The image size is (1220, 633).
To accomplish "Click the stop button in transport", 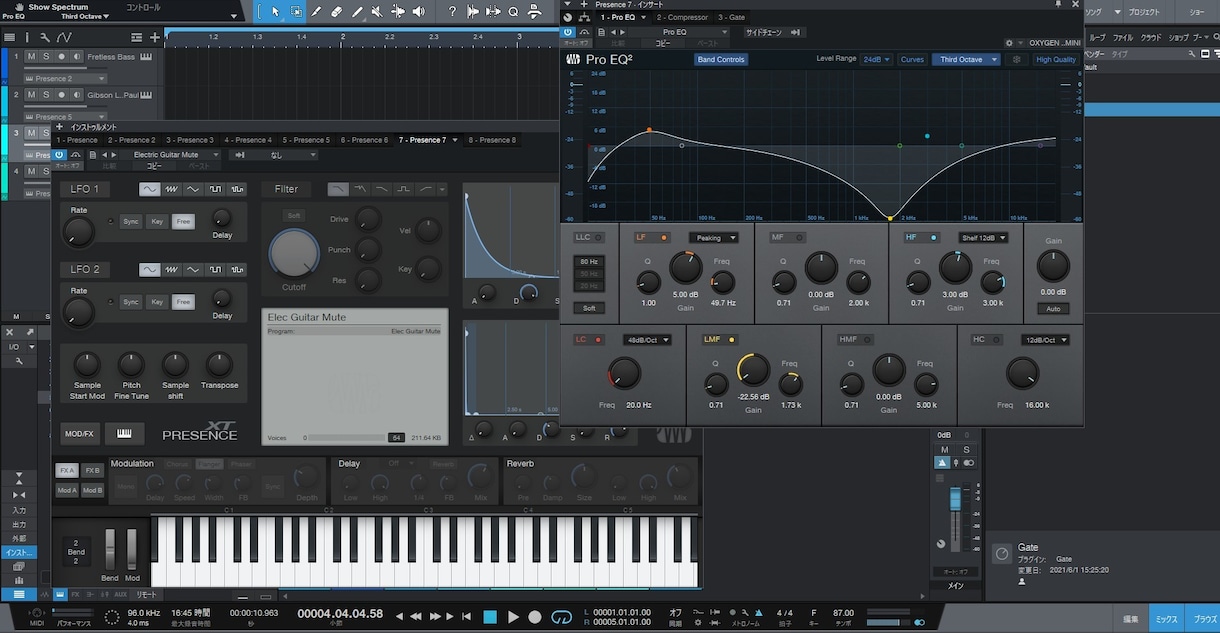I will pyautogui.click(x=490, y=617).
